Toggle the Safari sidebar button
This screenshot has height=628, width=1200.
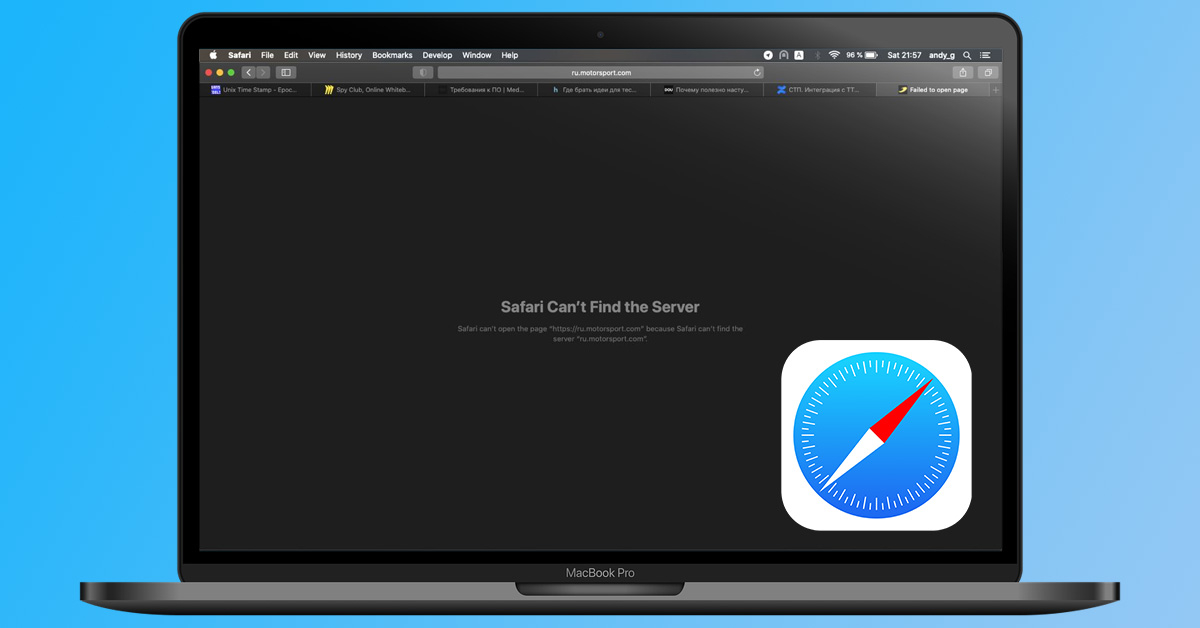pos(286,72)
